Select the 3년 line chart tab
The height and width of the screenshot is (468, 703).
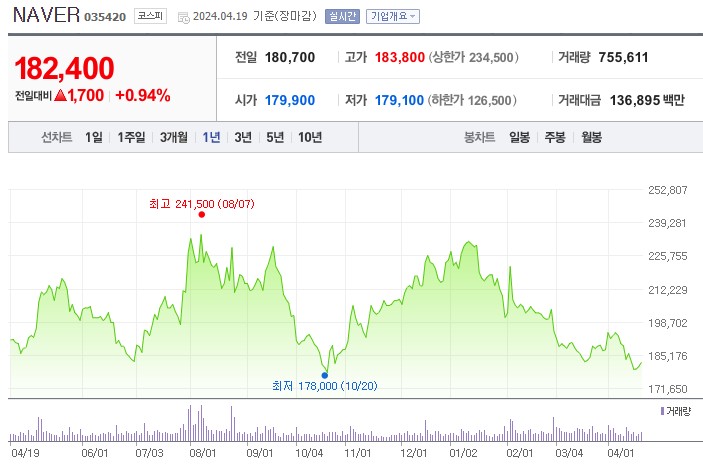pos(243,137)
